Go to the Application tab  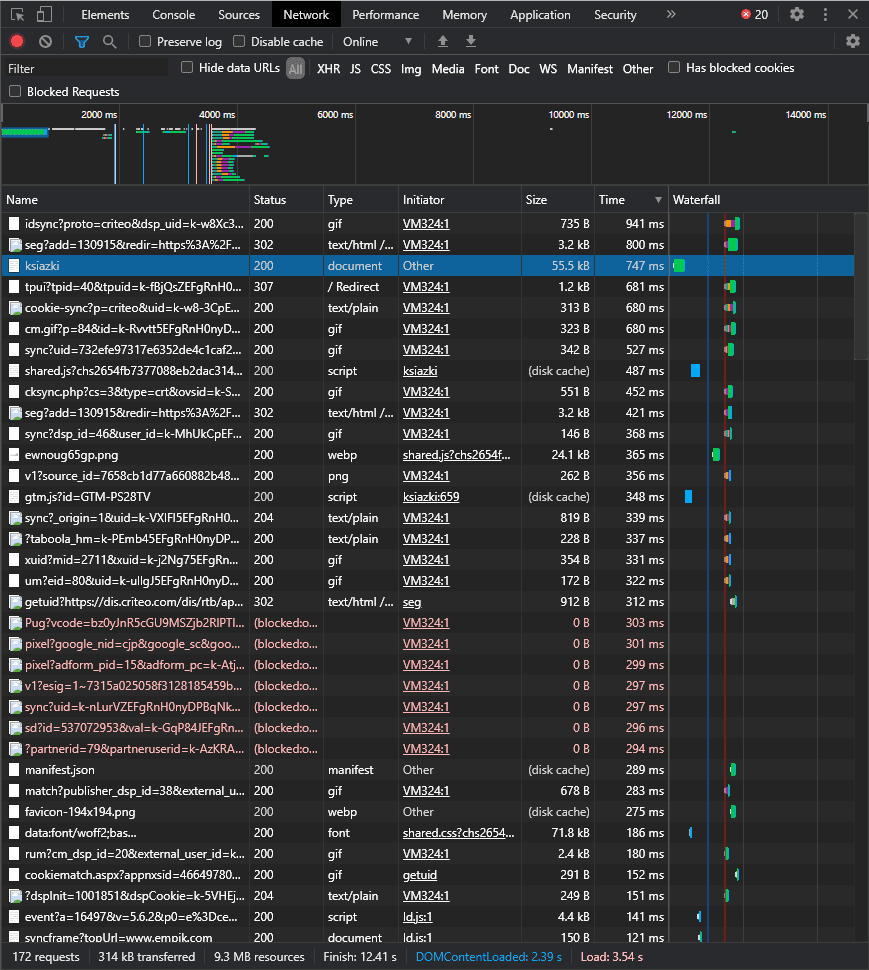click(540, 14)
